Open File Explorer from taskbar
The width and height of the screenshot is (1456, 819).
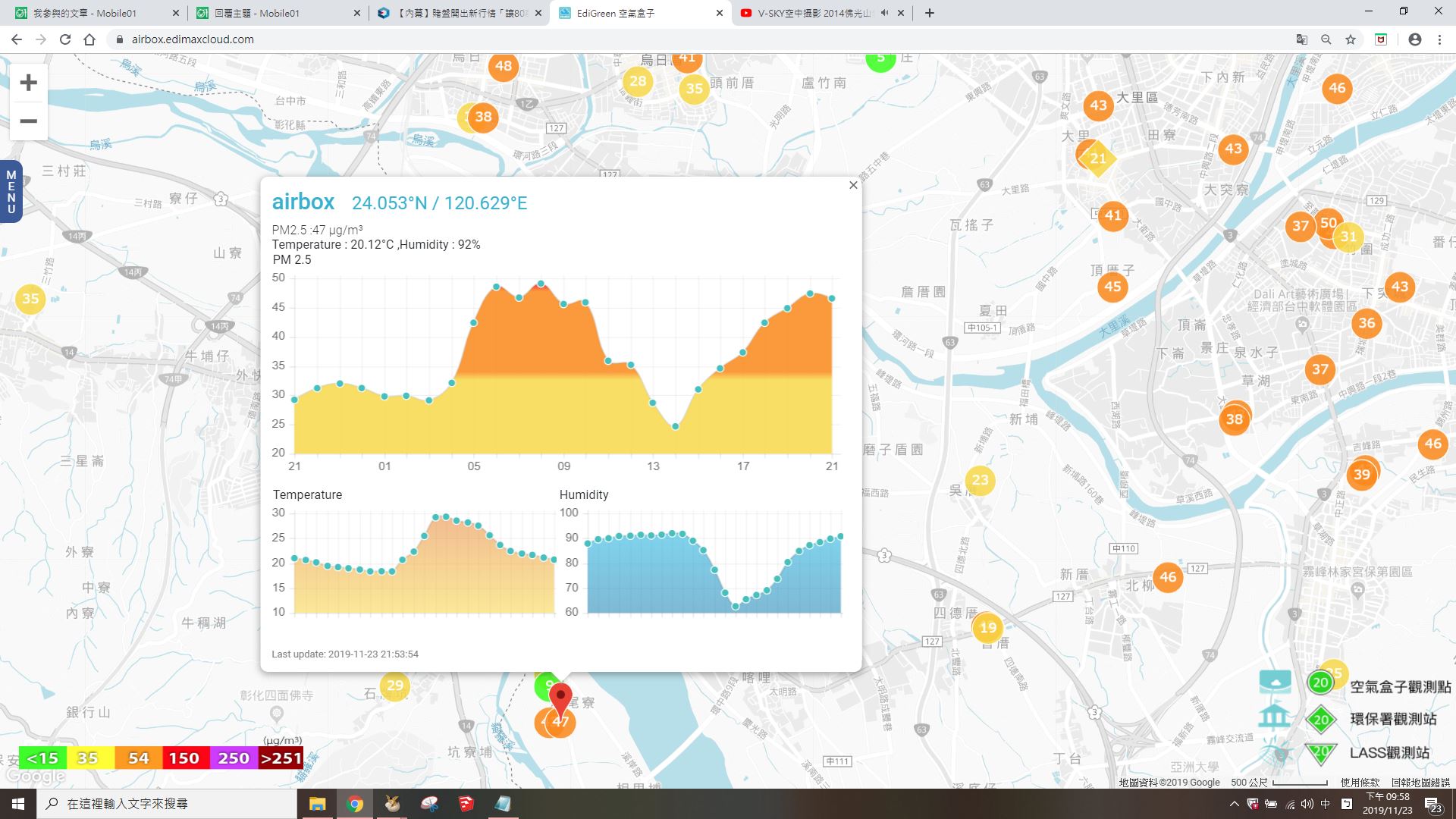pyautogui.click(x=317, y=804)
